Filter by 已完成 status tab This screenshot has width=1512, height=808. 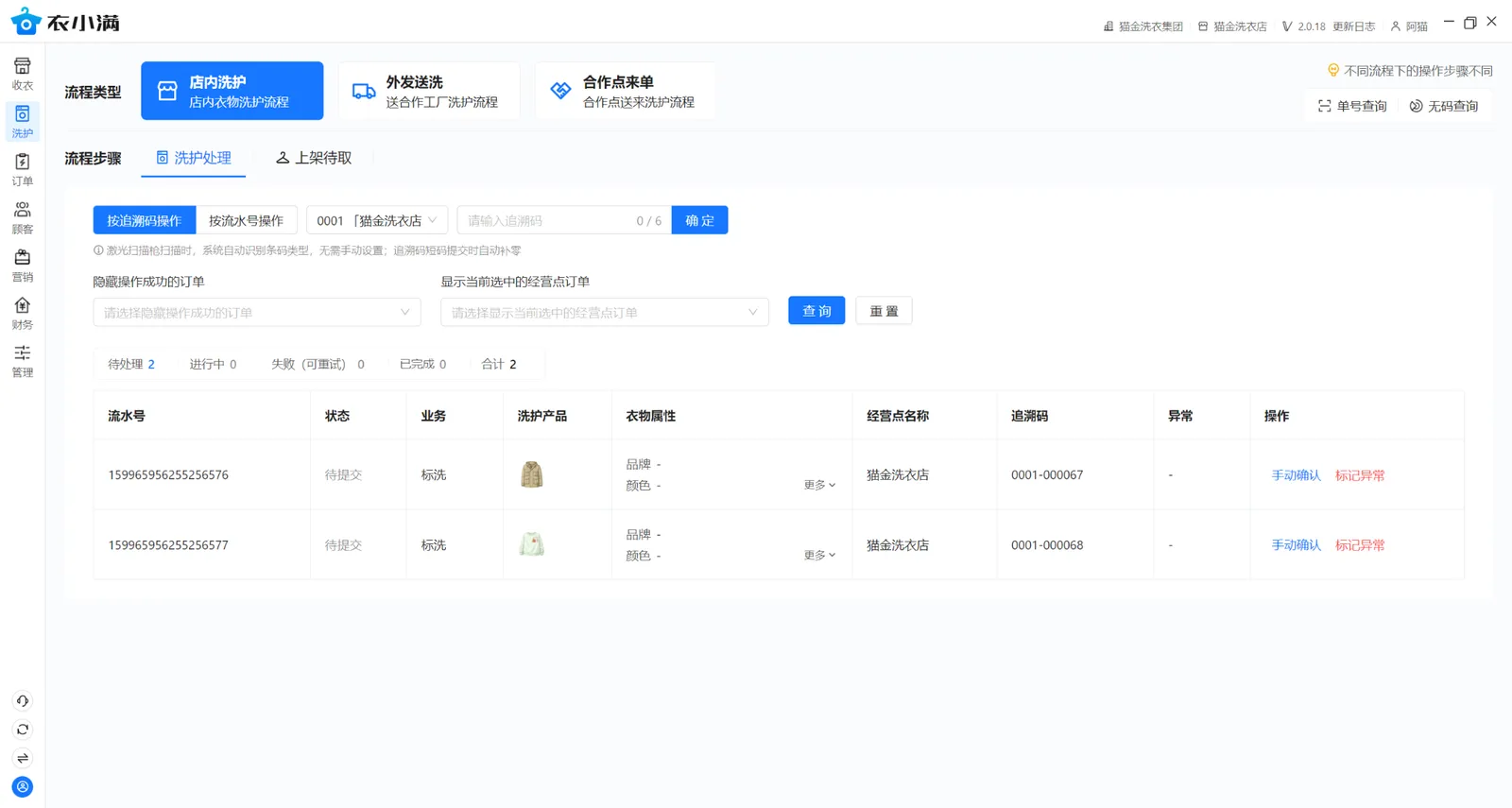point(422,364)
